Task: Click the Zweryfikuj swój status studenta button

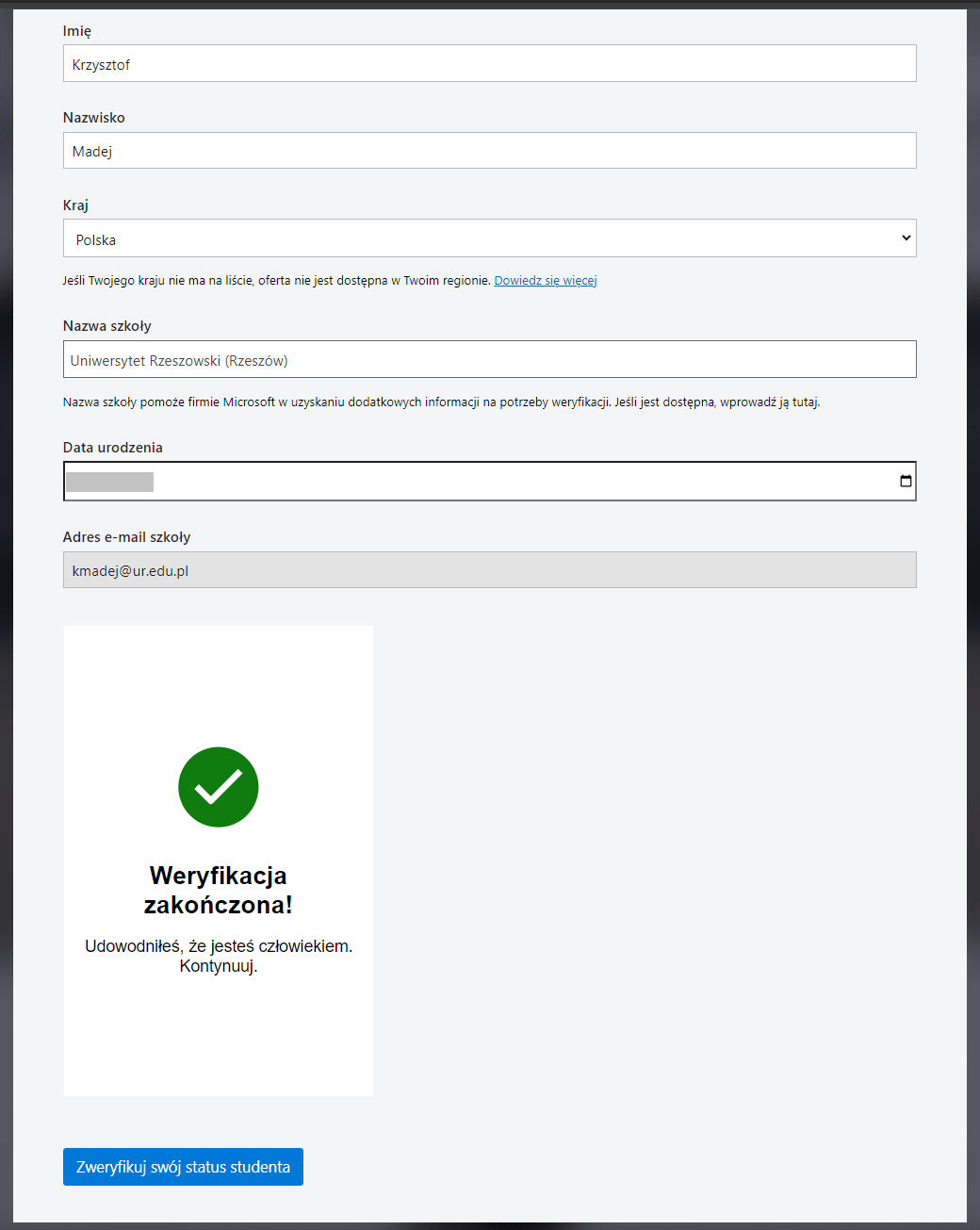Action: (x=183, y=1167)
